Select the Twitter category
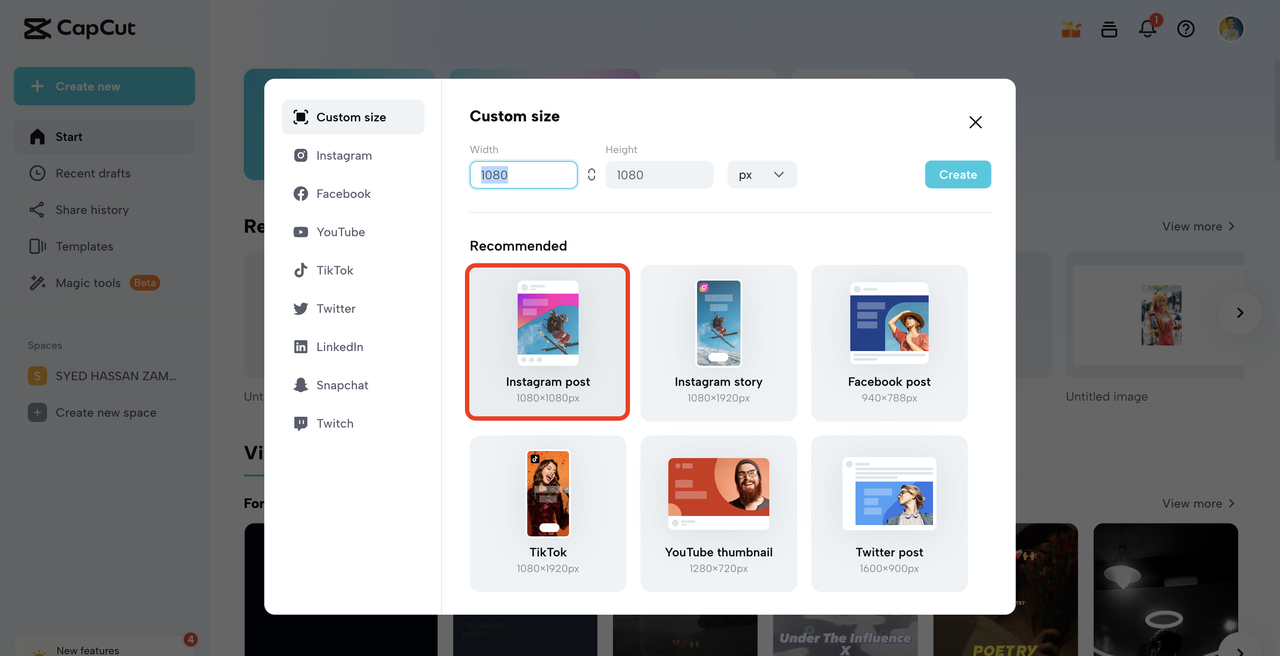The width and height of the screenshot is (1280, 656). [x=353, y=309]
